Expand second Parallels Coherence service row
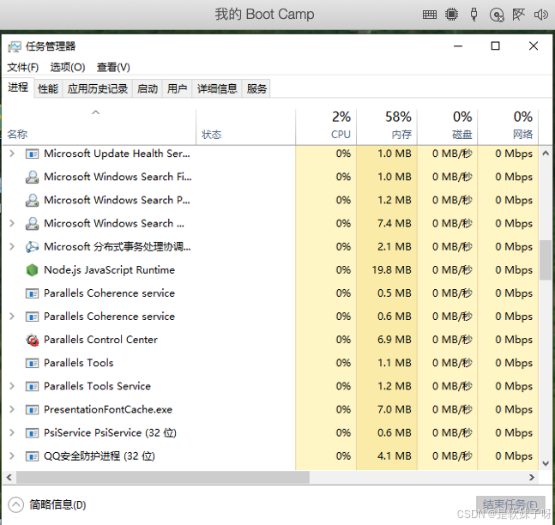The width and height of the screenshot is (555, 525). tap(12, 316)
